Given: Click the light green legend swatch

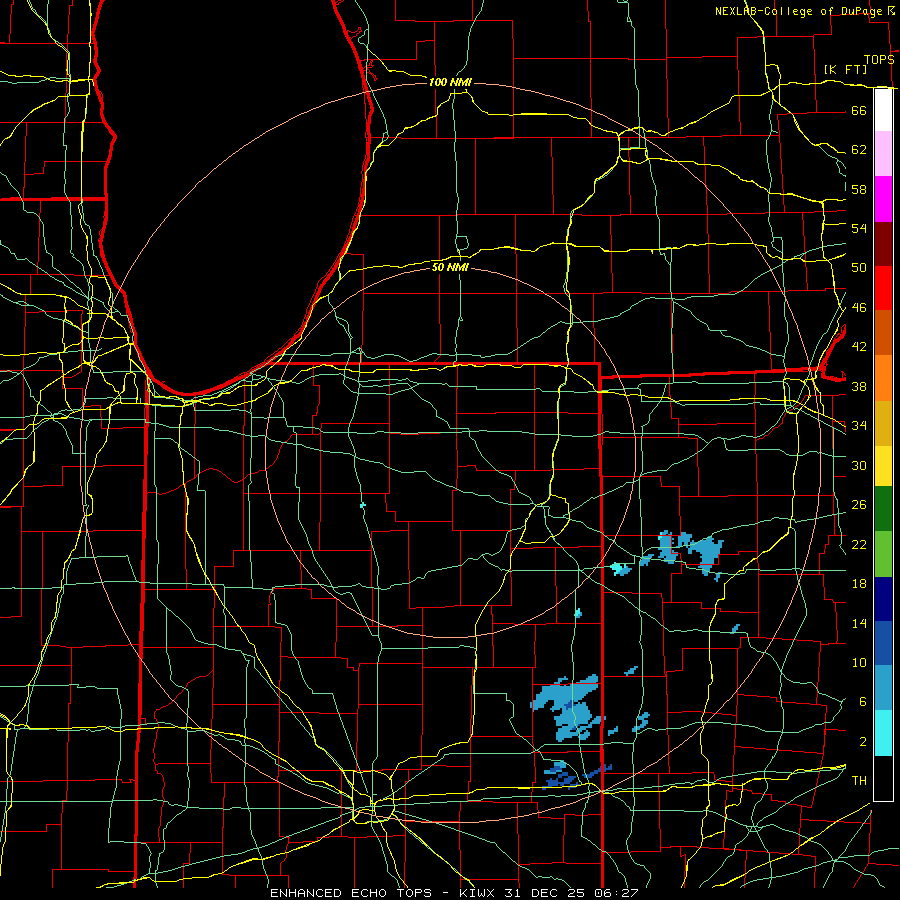Looking at the screenshot, I should (883, 554).
